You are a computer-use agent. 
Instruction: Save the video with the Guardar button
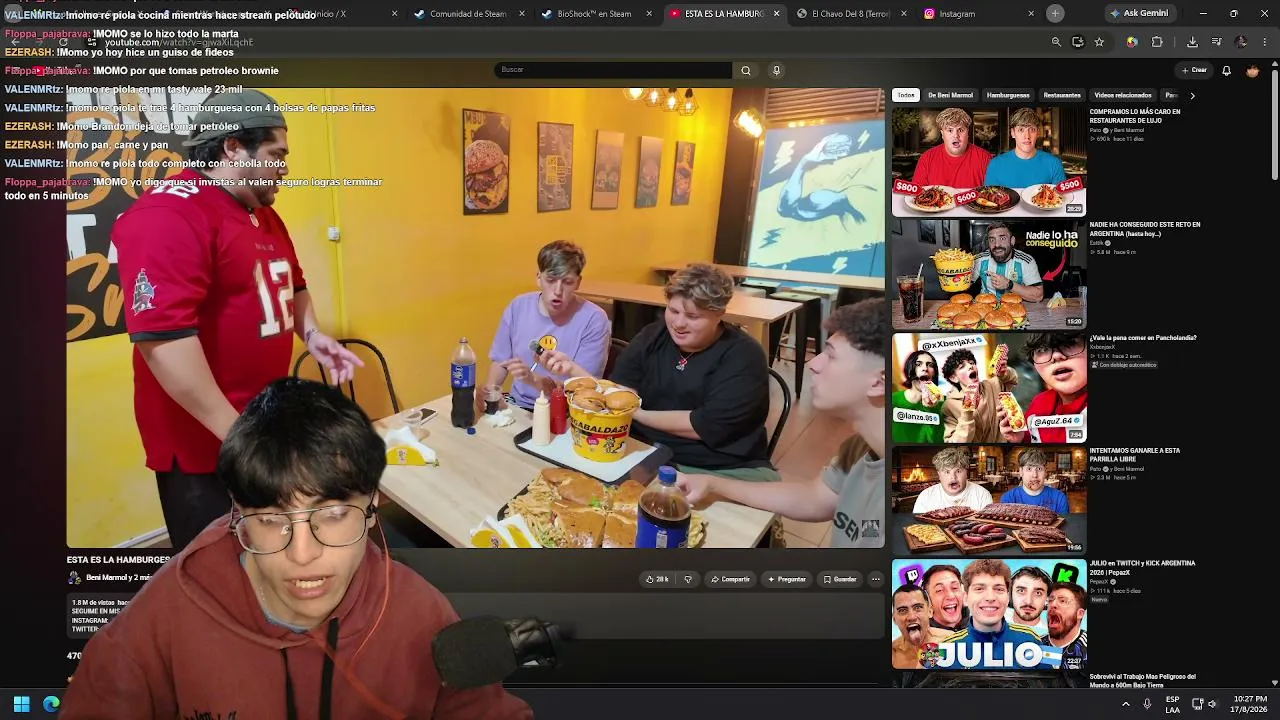(840, 579)
